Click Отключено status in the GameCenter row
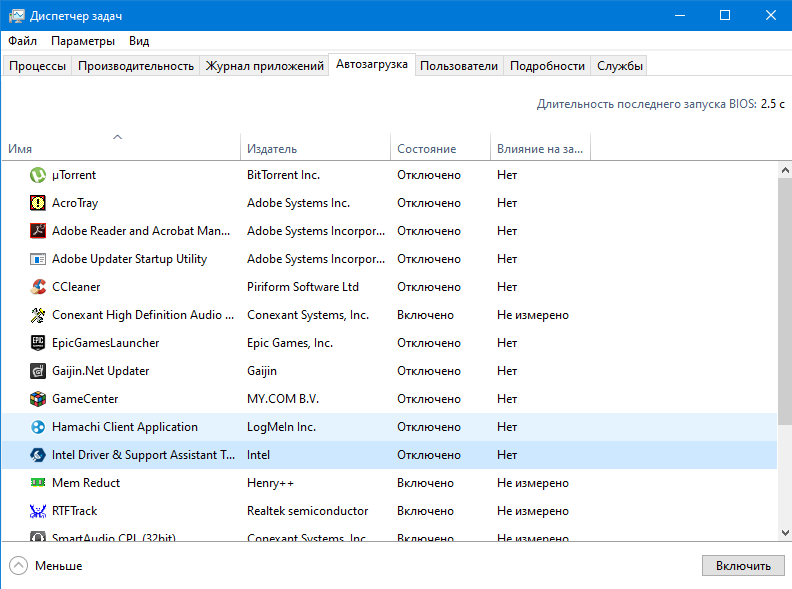 click(428, 399)
